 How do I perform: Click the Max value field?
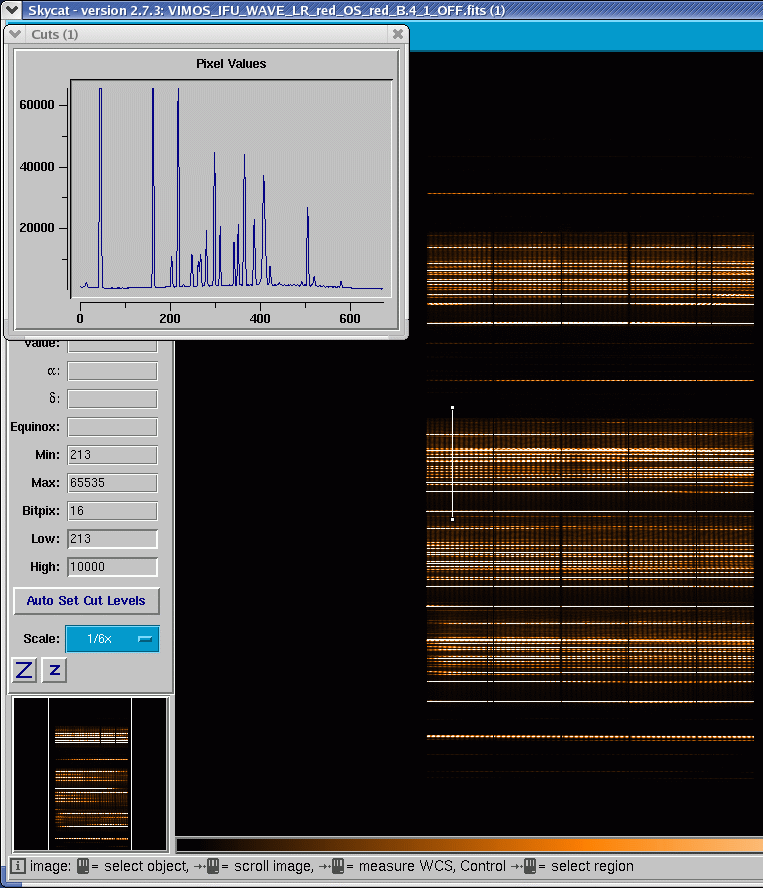click(x=112, y=483)
